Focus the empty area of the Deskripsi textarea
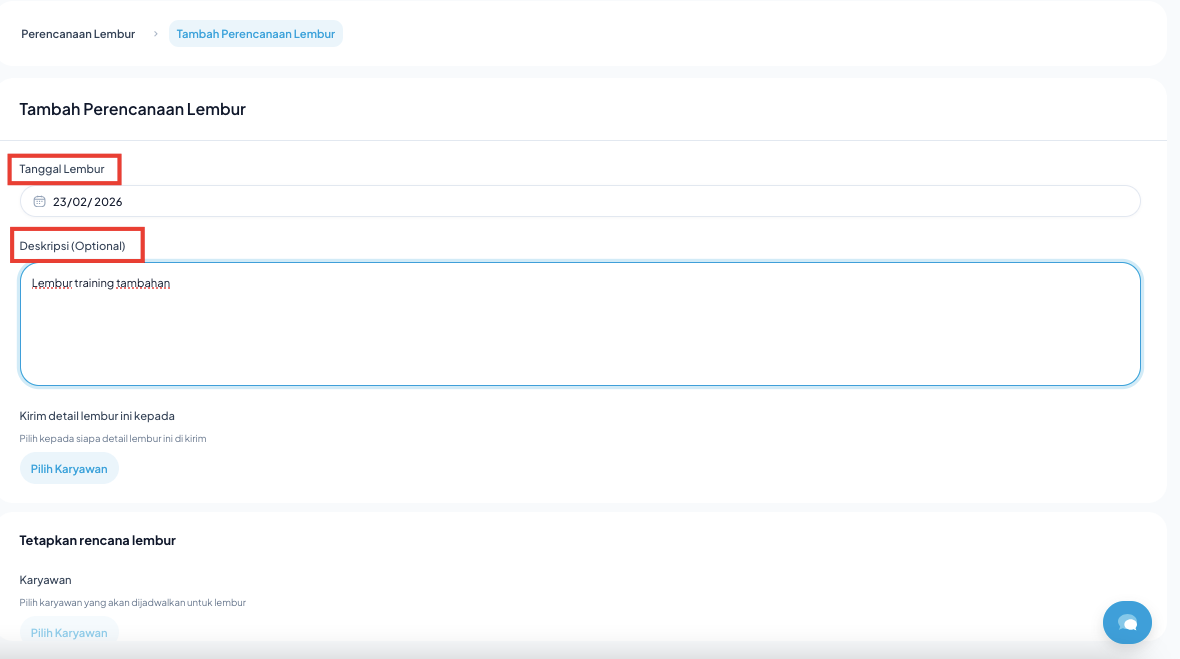This screenshot has height=659, width=1180. (x=580, y=340)
